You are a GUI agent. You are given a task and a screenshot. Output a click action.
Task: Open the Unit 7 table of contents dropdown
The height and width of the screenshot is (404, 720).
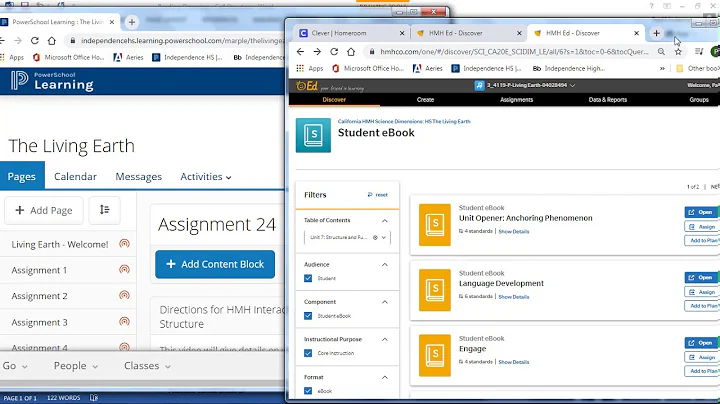click(383, 237)
